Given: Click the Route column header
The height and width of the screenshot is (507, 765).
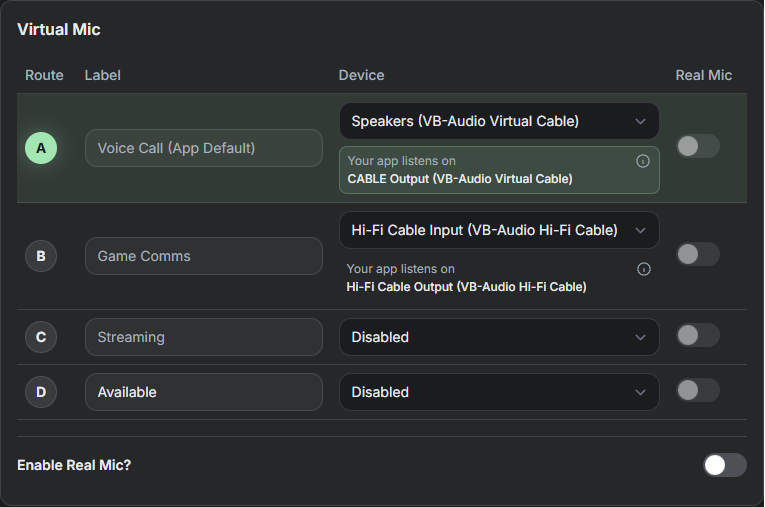Looking at the screenshot, I should (x=44, y=75).
